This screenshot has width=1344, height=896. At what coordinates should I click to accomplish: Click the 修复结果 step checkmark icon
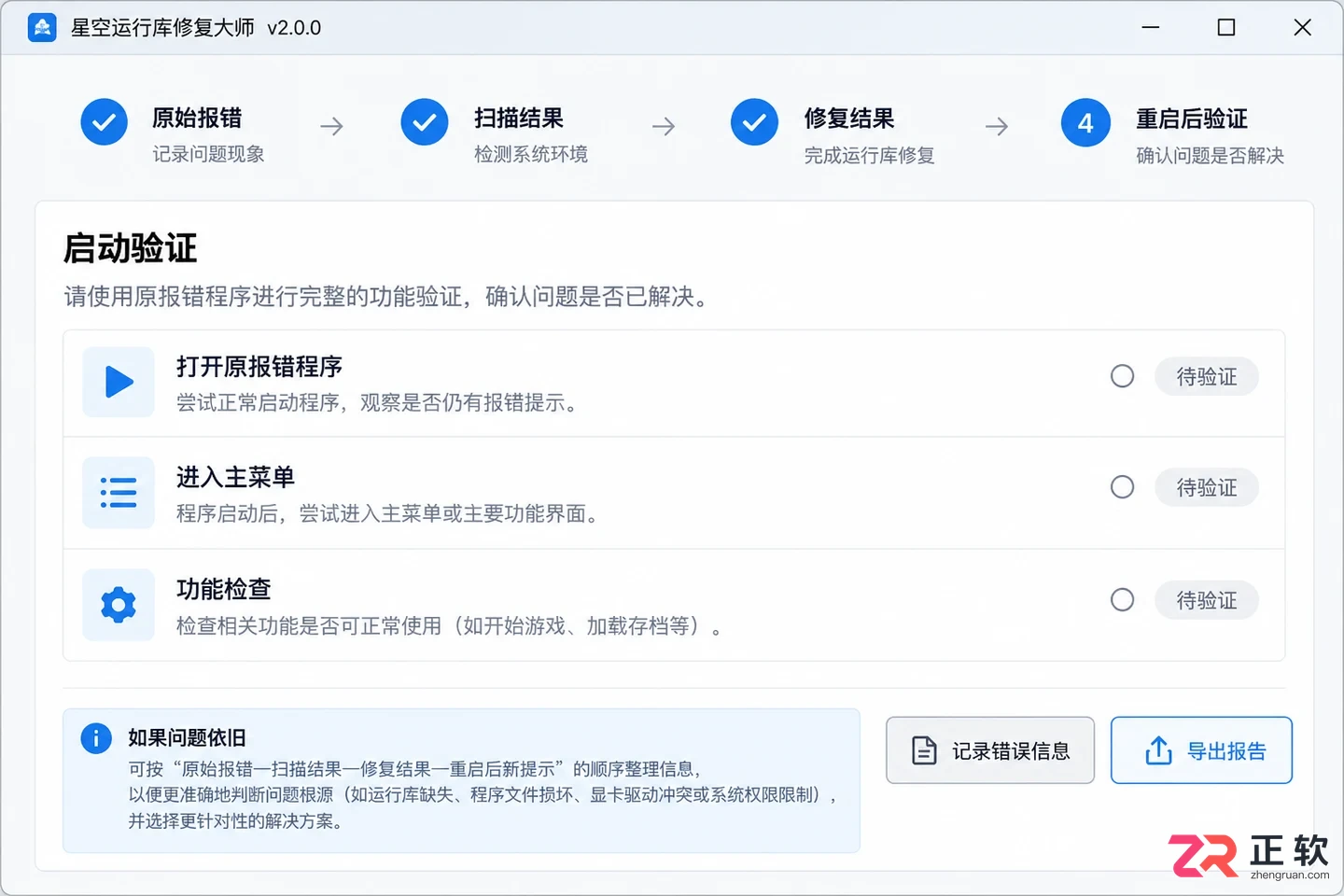tap(754, 122)
